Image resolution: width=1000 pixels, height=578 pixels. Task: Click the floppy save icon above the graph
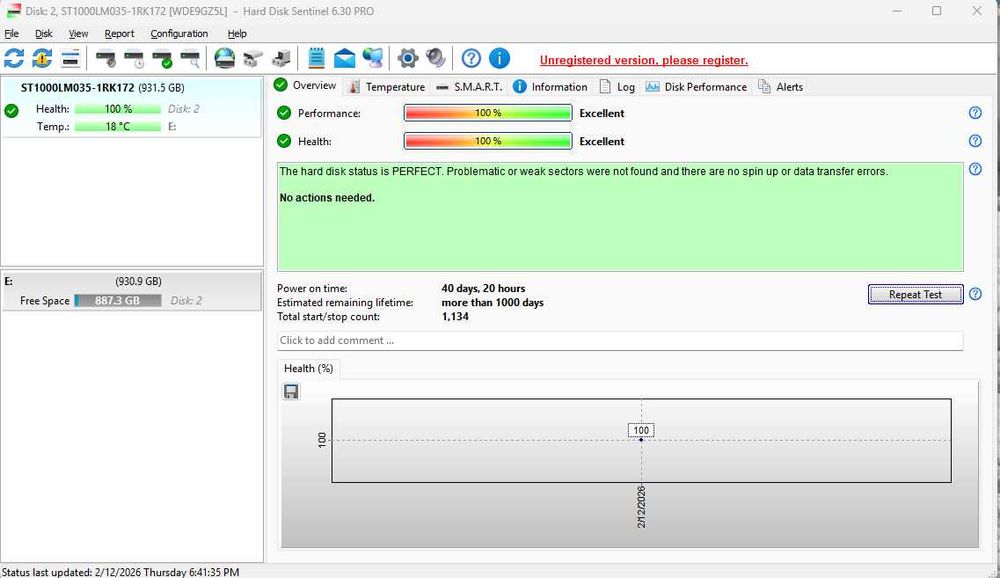[x=291, y=391]
